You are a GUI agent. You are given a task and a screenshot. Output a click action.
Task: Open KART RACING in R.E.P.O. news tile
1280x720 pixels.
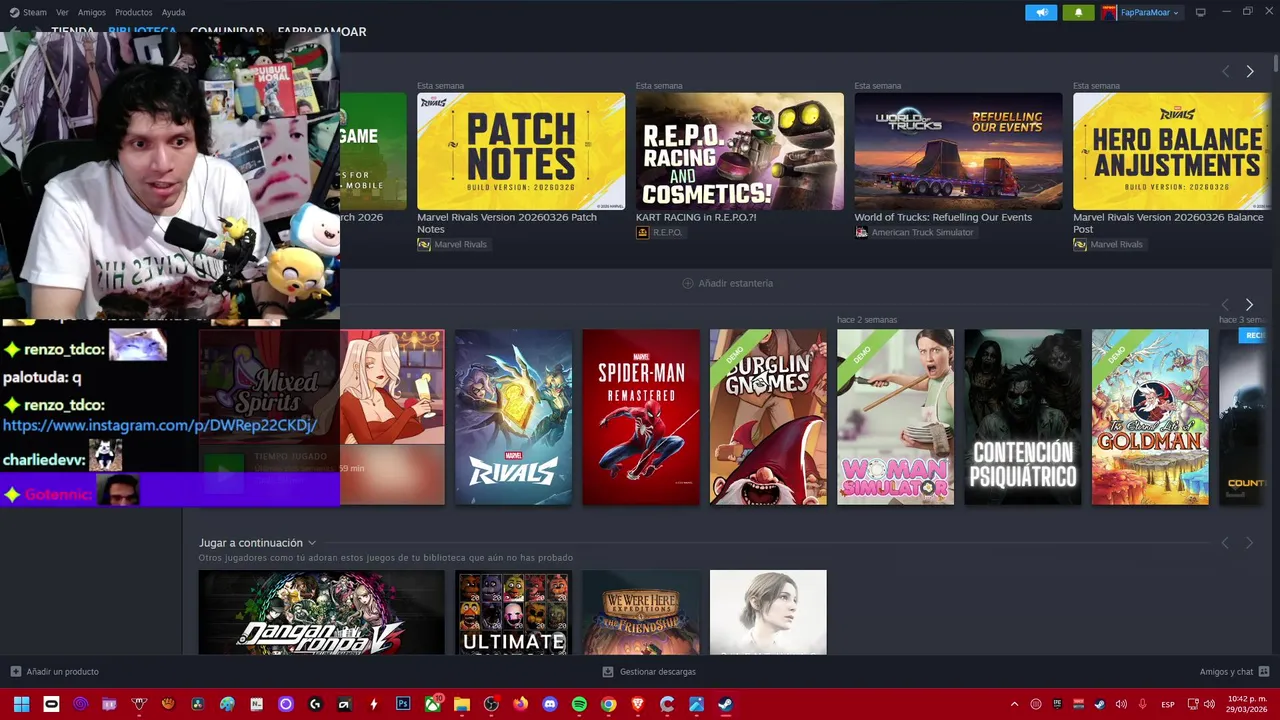coord(739,151)
